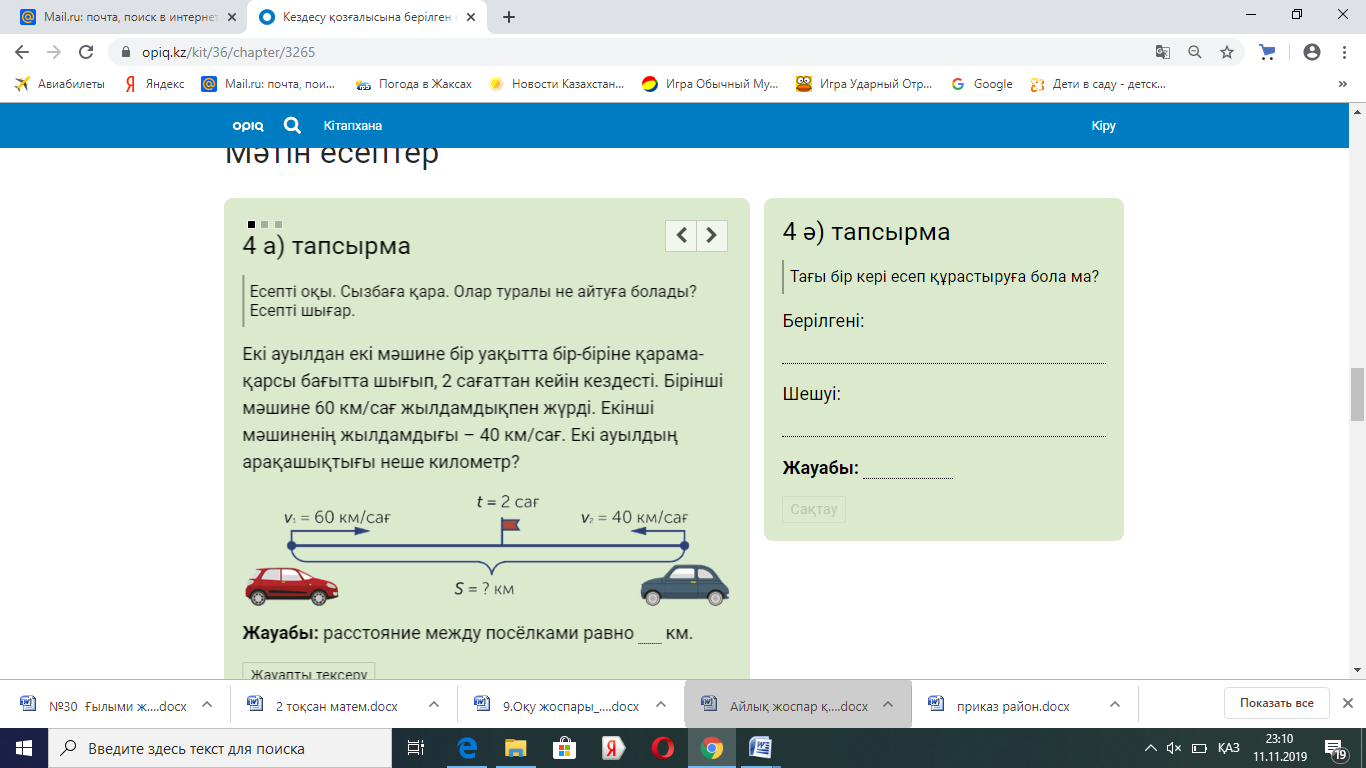This screenshot has height=768, width=1366.
Task: Show hidden bookmarks with the overflow chevron
Action: tap(1342, 84)
